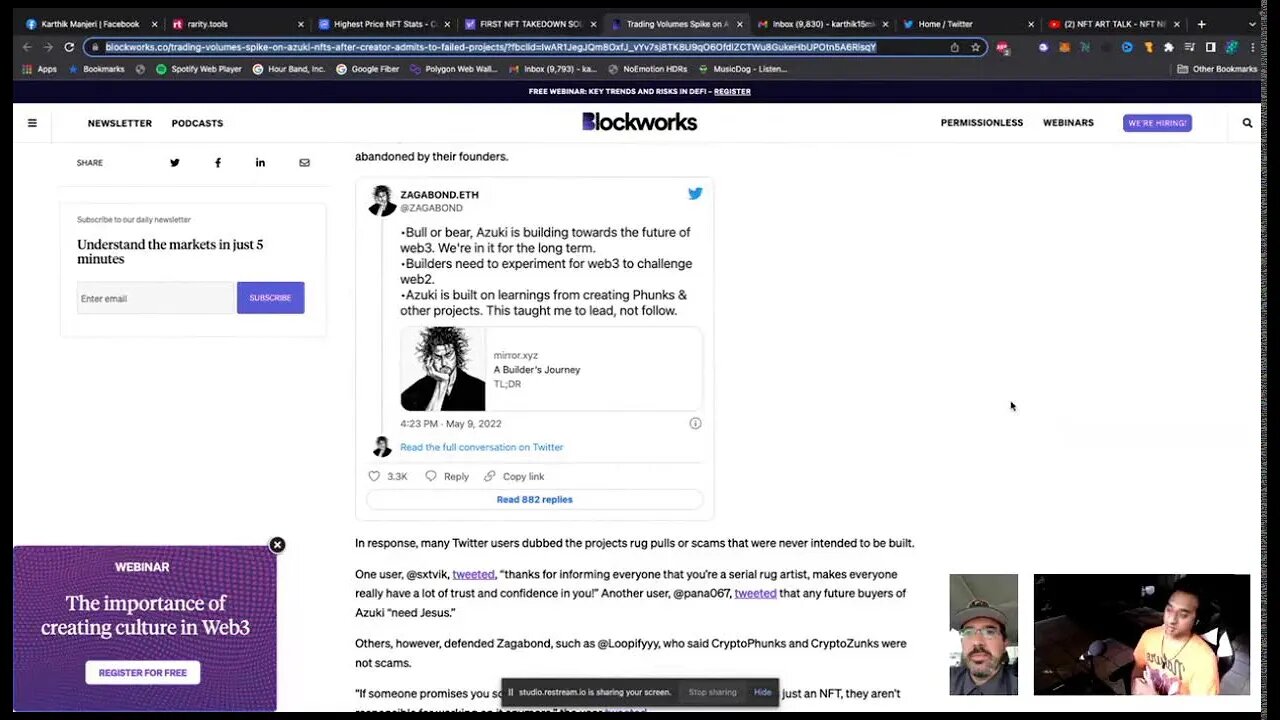Viewport: 1280px width, 720px height.
Task: Share article on LinkedIn icon
Action: pos(260,162)
